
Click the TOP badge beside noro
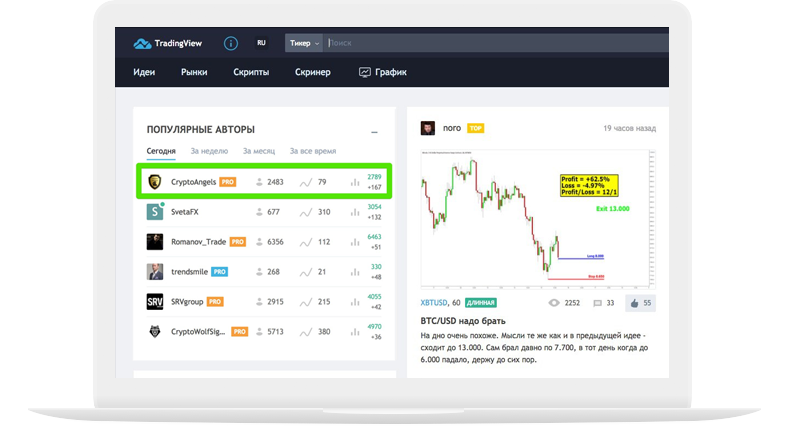[x=475, y=128]
